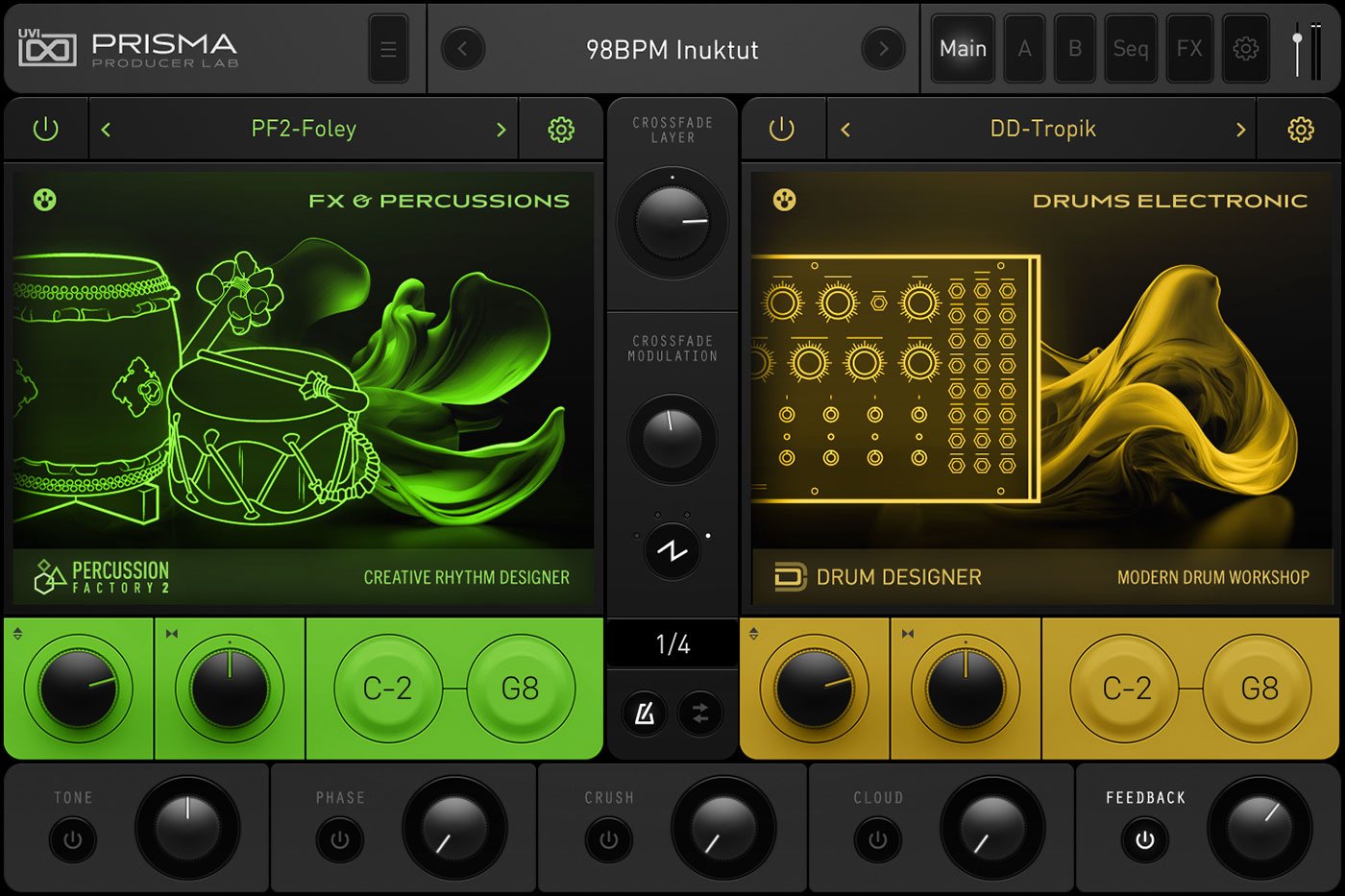The height and width of the screenshot is (896, 1345).
Task: Click Drums Electronic yellow artwork
Action: pos(1042,389)
